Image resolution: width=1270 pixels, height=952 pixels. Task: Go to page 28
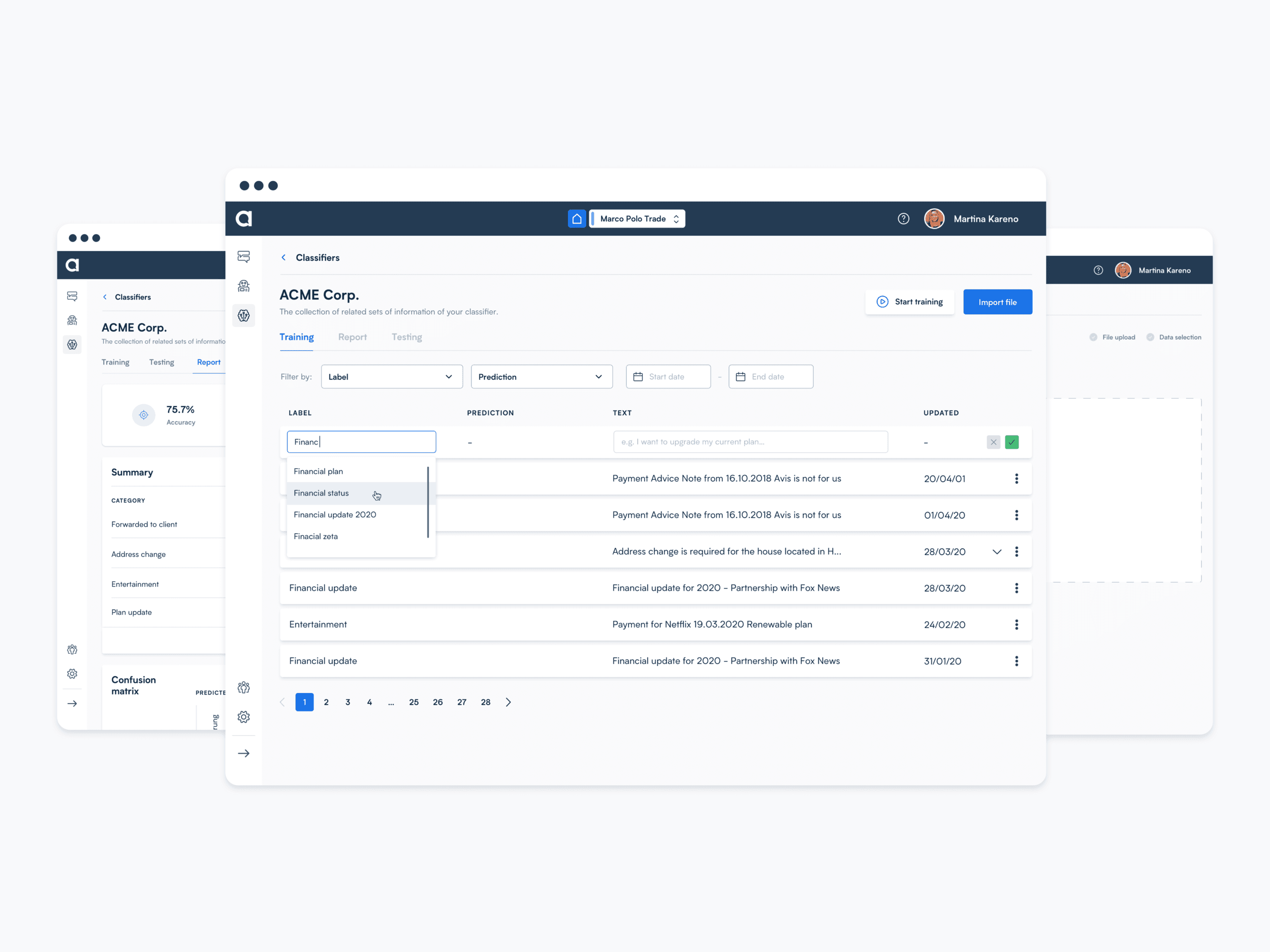pos(486,702)
